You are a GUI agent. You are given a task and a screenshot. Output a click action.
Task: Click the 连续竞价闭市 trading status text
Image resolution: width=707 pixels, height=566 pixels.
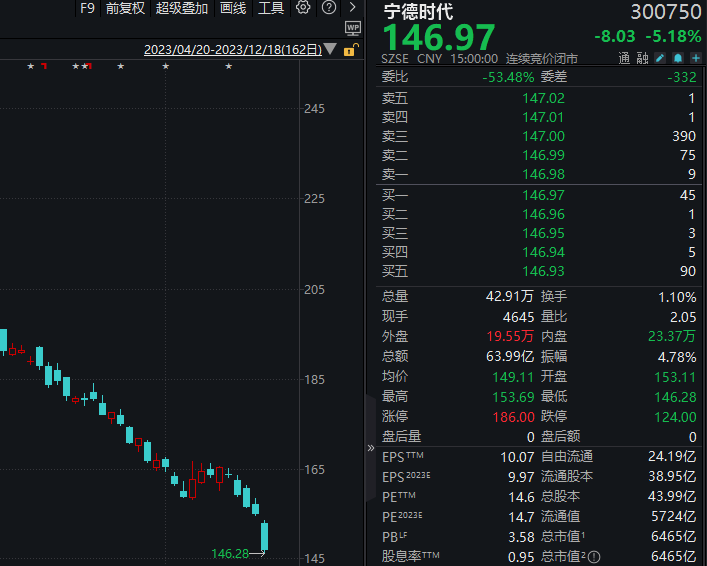pos(542,59)
